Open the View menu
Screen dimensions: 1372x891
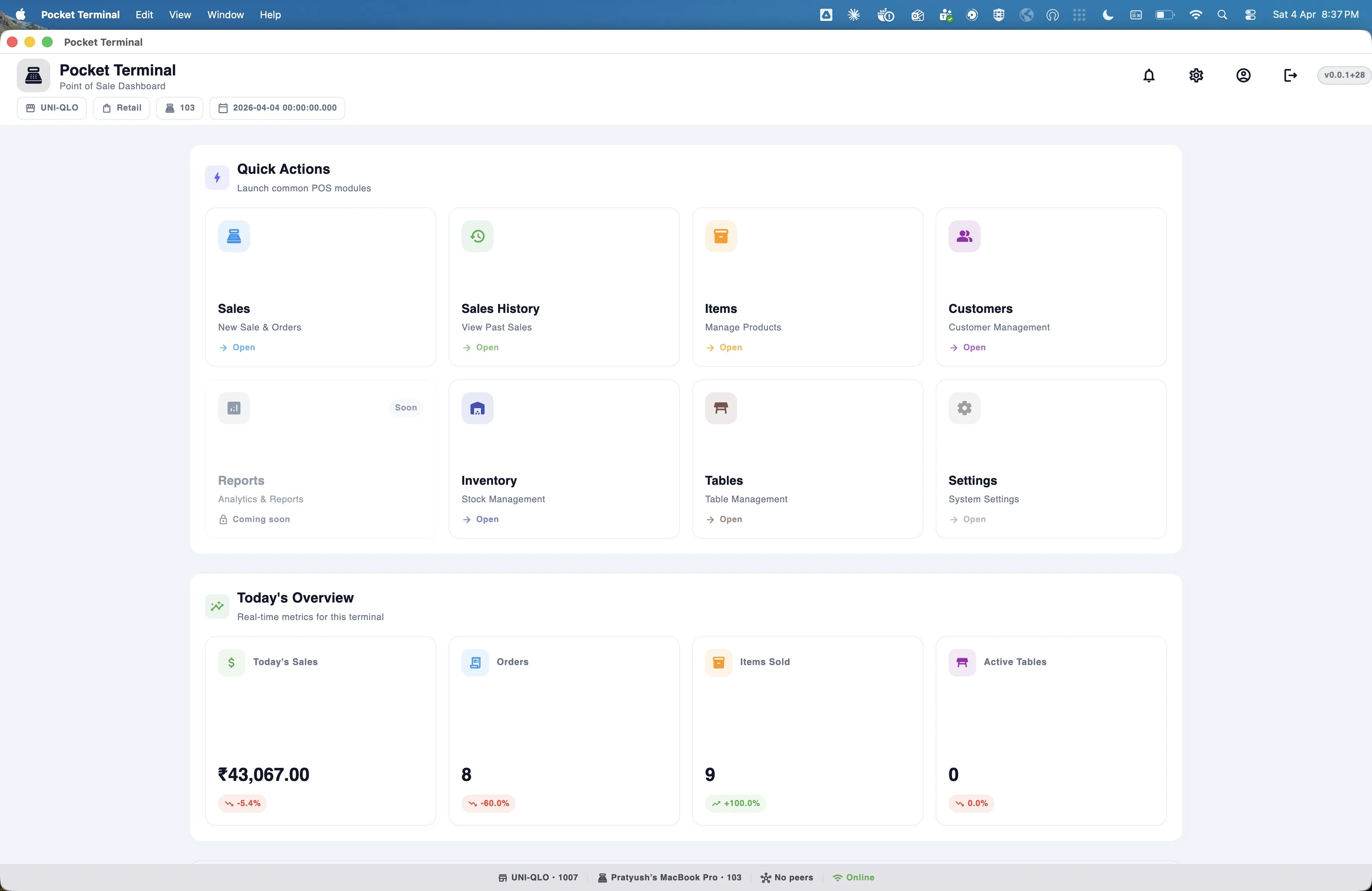point(180,15)
